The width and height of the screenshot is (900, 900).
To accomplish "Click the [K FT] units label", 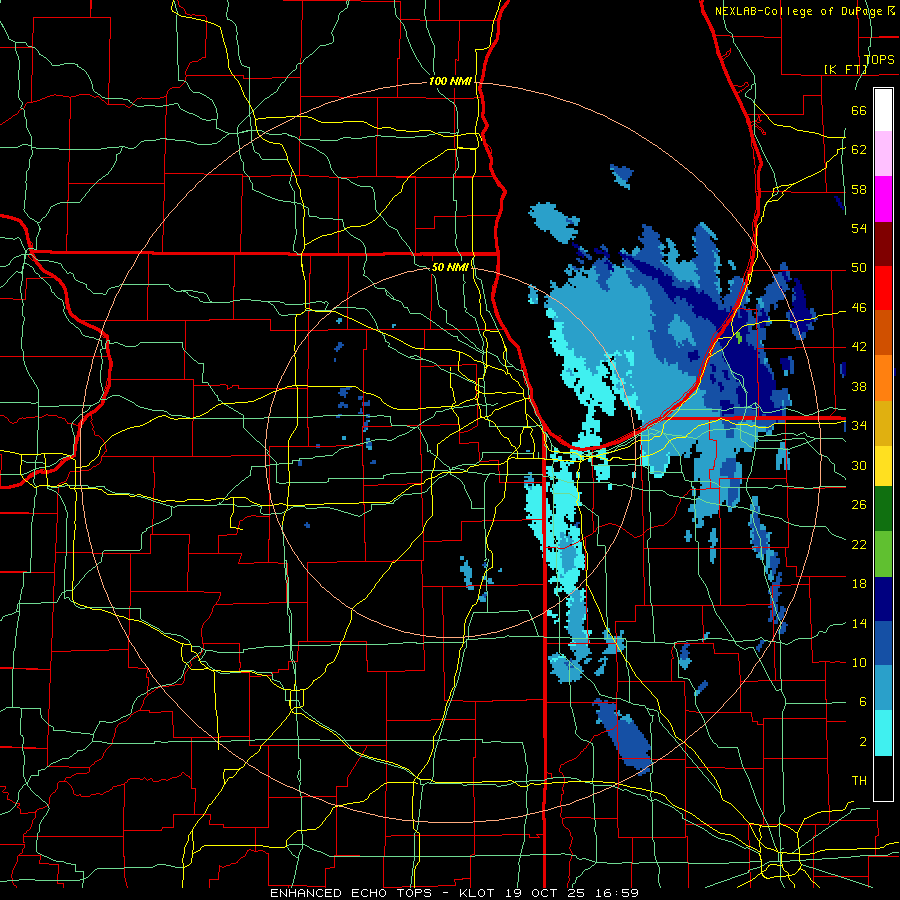I will pyautogui.click(x=845, y=69).
